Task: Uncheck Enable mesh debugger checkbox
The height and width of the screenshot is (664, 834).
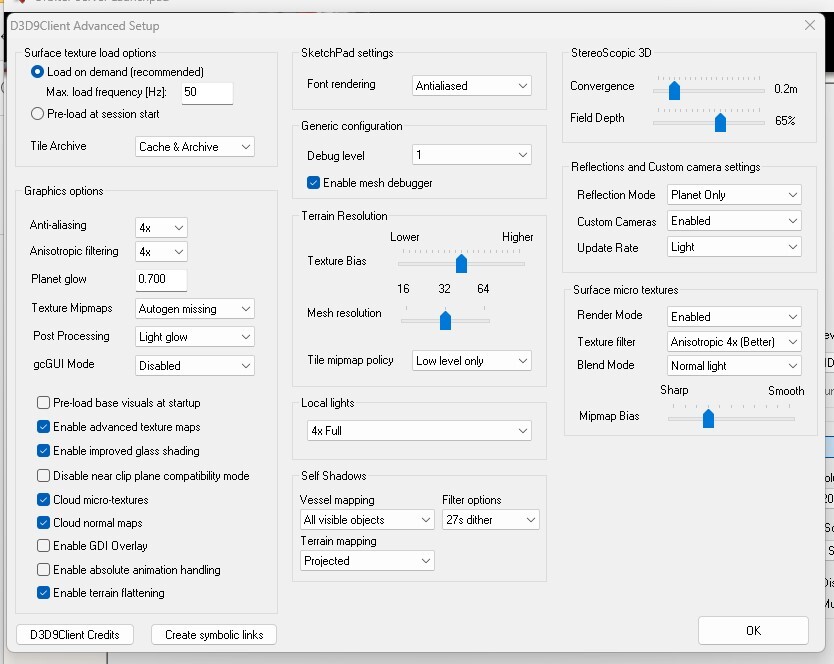Action: click(x=314, y=183)
